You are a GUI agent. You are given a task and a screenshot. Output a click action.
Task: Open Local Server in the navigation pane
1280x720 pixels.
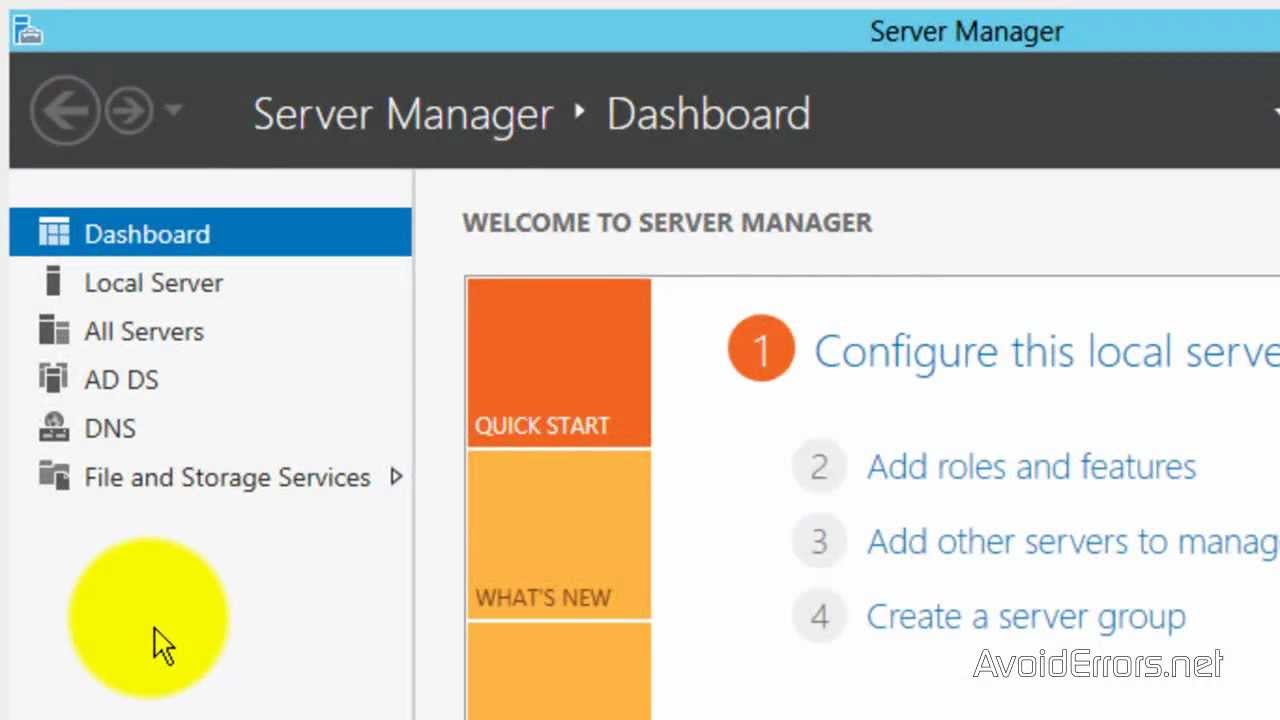click(210, 282)
